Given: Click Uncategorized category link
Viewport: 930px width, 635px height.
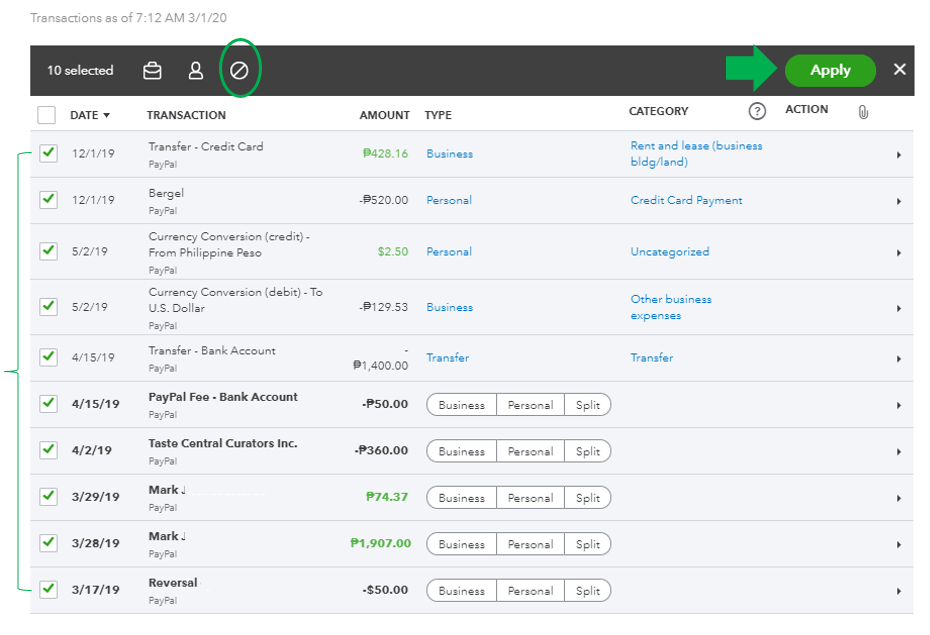Looking at the screenshot, I should pyautogui.click(x=669, y=252).
